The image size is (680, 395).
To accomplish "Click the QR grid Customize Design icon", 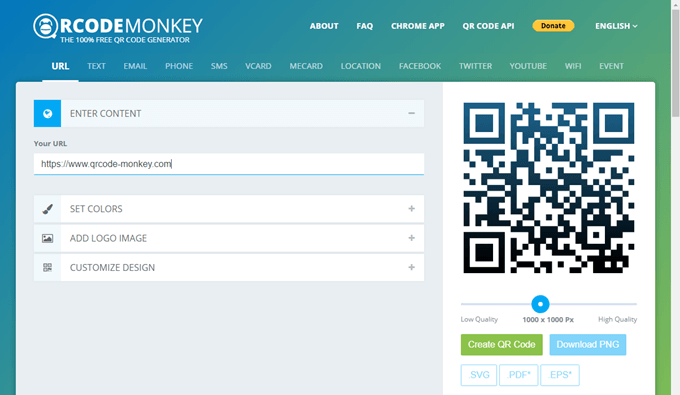I will (48, 268).
